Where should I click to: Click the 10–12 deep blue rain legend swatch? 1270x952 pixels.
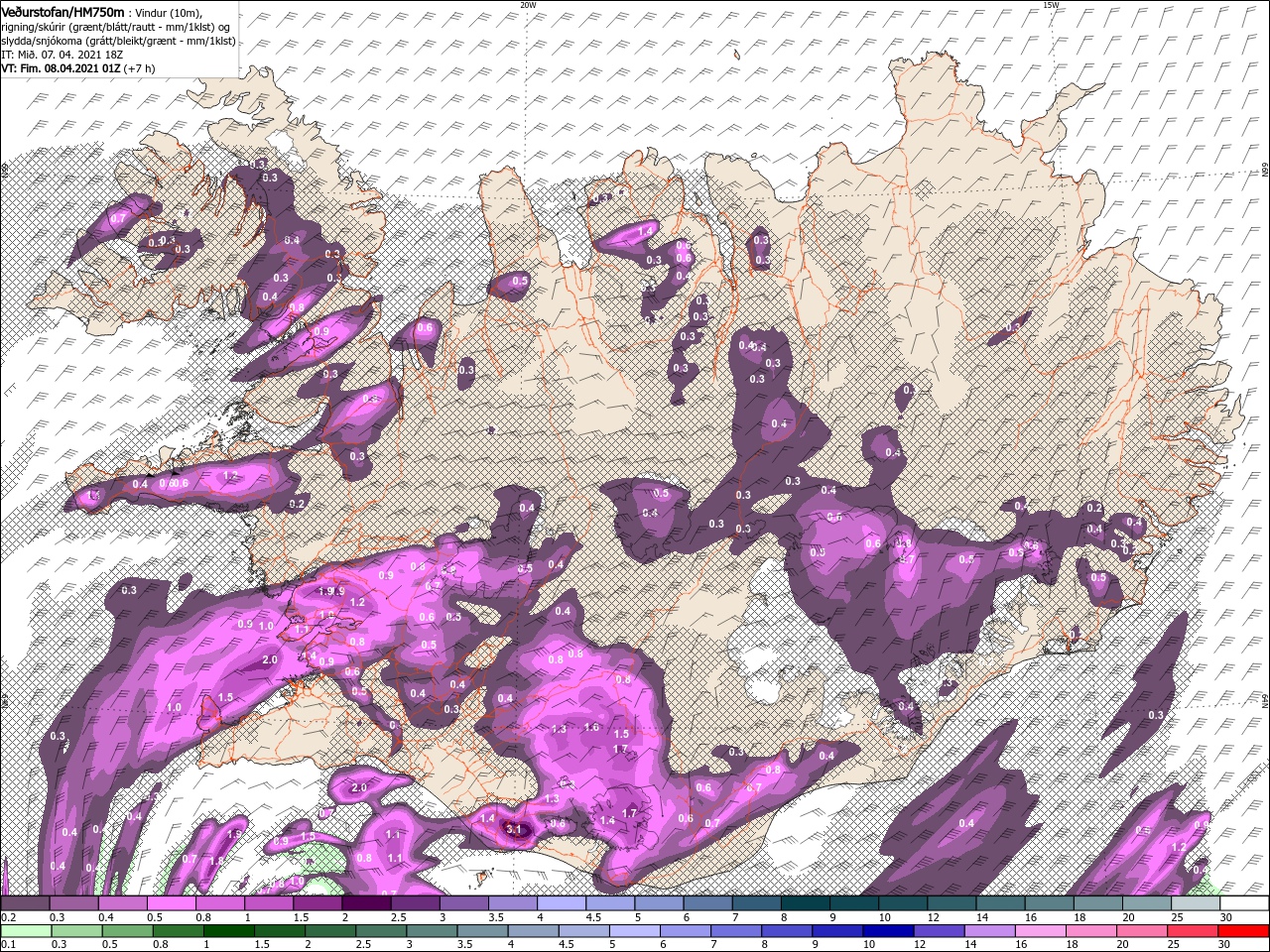coord(887,930)
